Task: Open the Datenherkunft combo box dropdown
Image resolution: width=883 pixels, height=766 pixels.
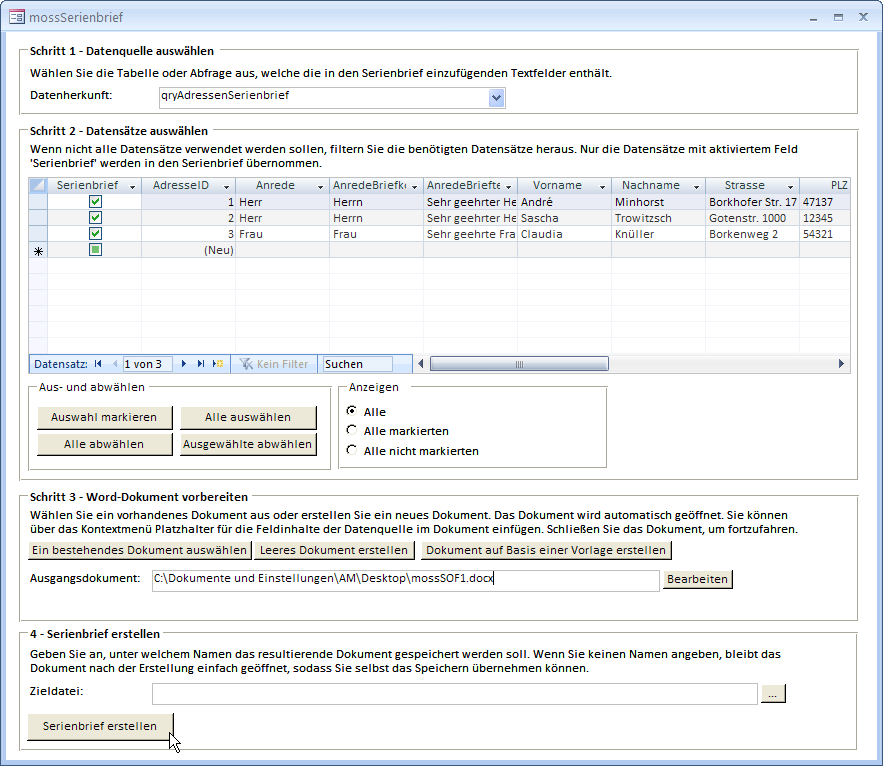Action: point(497,97)
